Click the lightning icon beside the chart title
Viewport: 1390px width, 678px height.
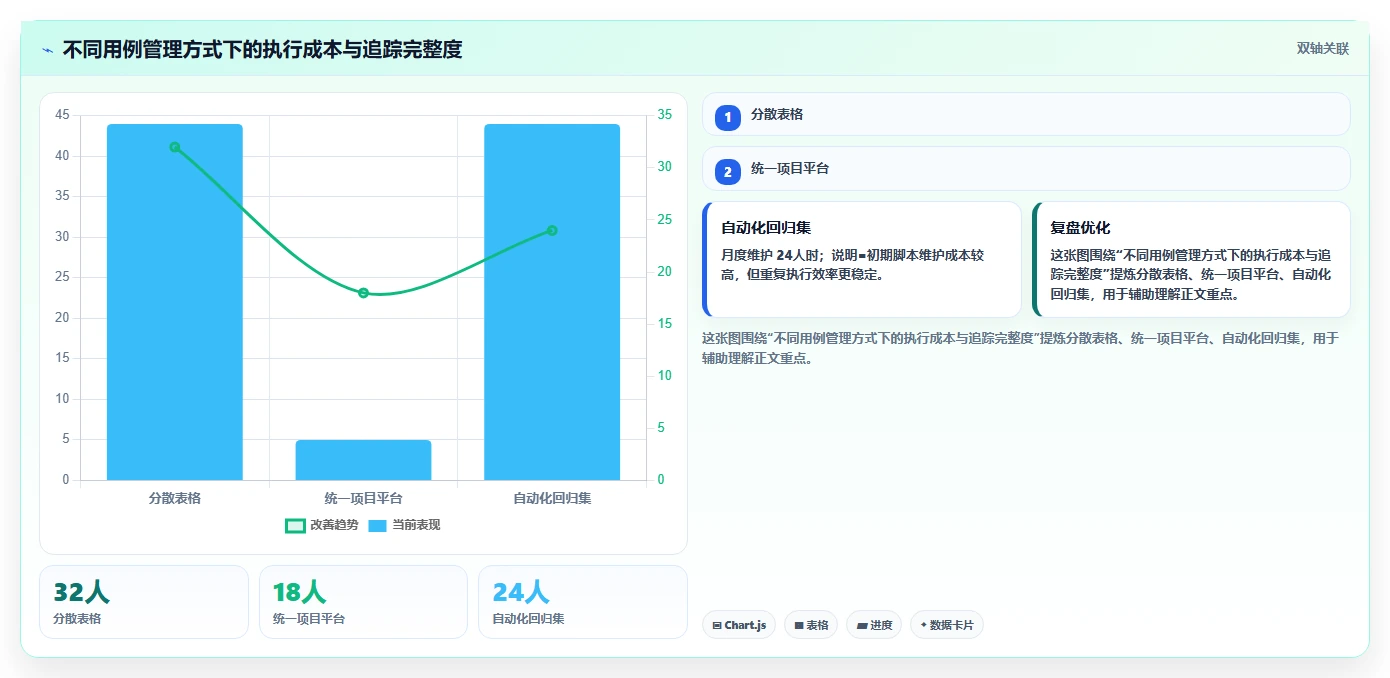click(47, 50)
